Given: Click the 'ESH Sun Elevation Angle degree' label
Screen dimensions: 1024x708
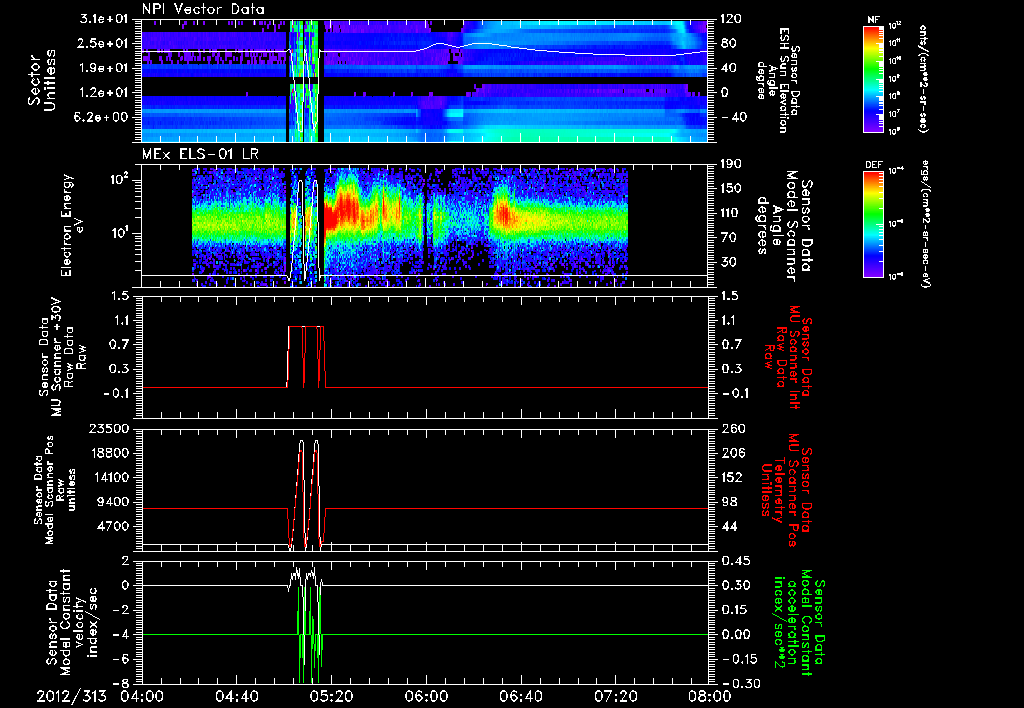Looking at the screenshot, I should [x=778, y=80].
